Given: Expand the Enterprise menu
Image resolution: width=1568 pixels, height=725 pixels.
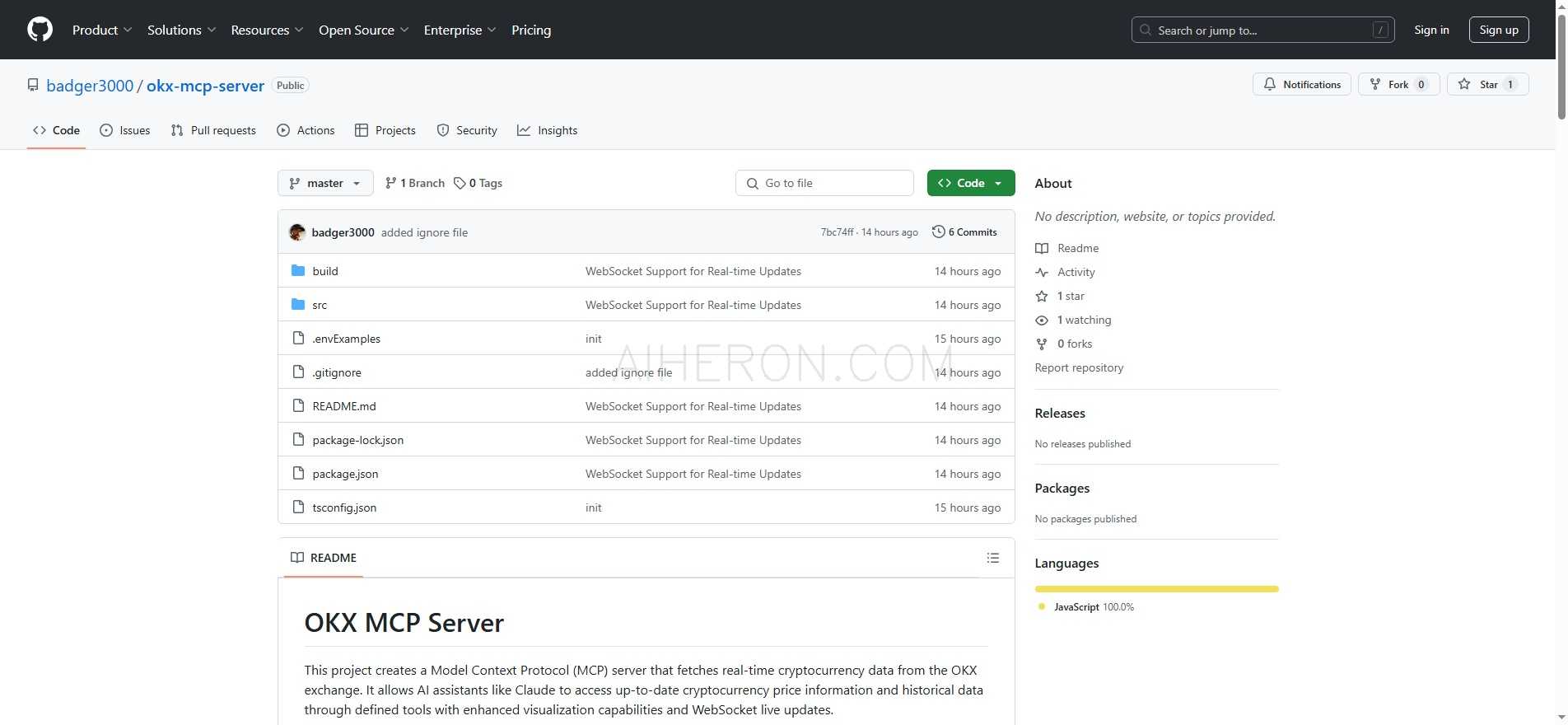Looking at the screenshot, I should coord(460,30).
